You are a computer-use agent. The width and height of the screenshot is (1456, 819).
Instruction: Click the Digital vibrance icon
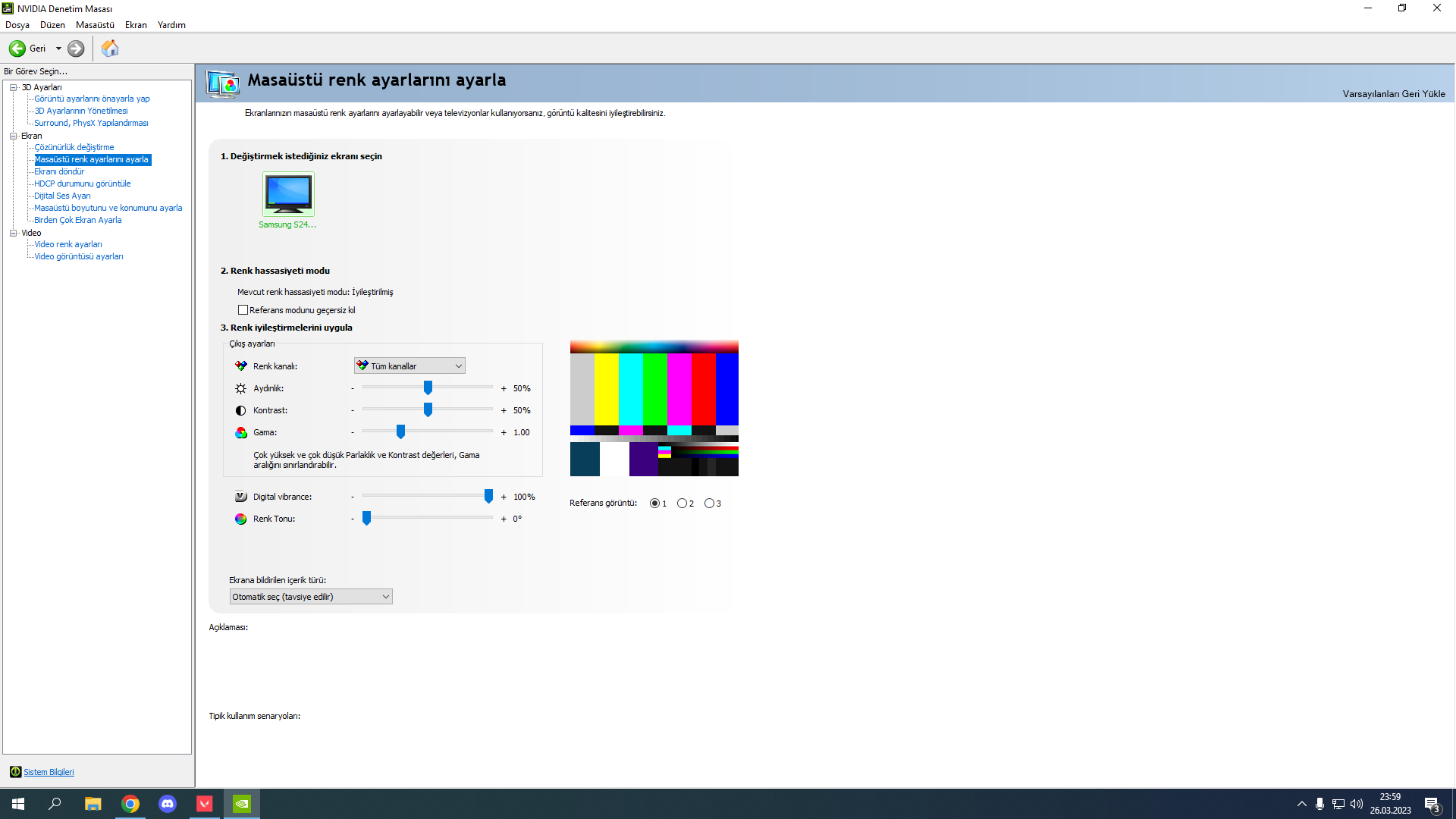pyautogui.click(x=240, y=497)
